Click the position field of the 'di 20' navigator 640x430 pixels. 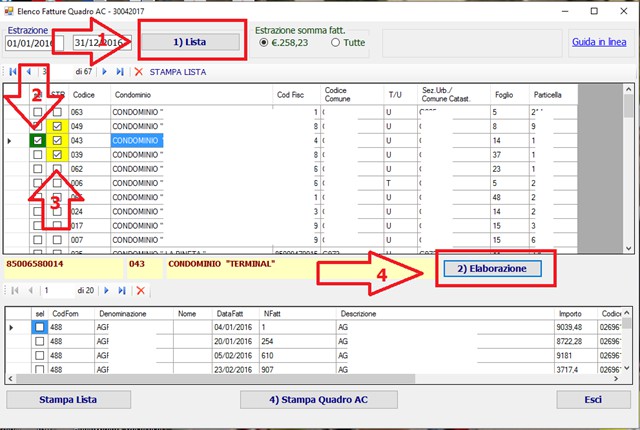[x=58, y=290]
